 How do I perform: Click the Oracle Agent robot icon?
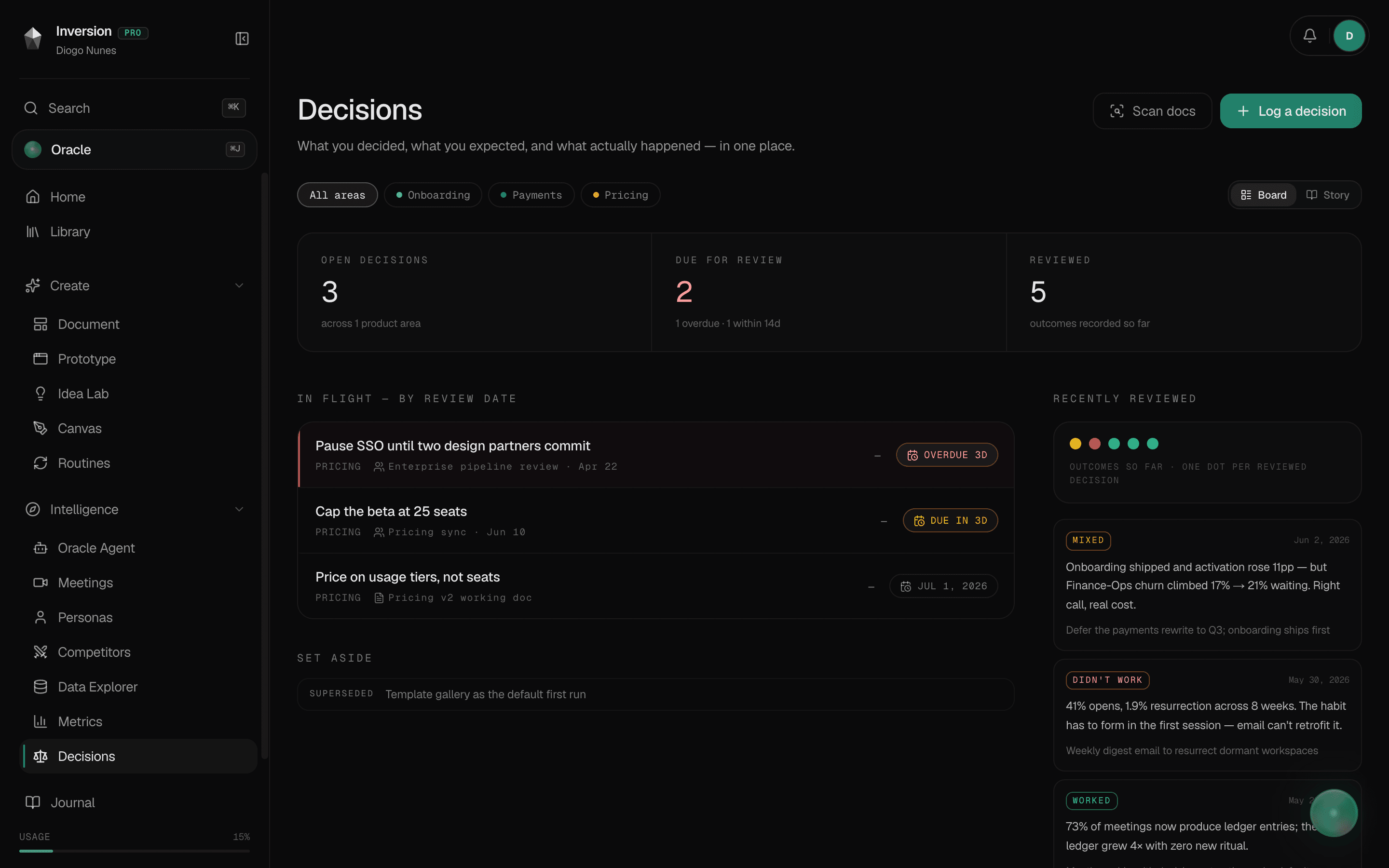tap(40, 548)
